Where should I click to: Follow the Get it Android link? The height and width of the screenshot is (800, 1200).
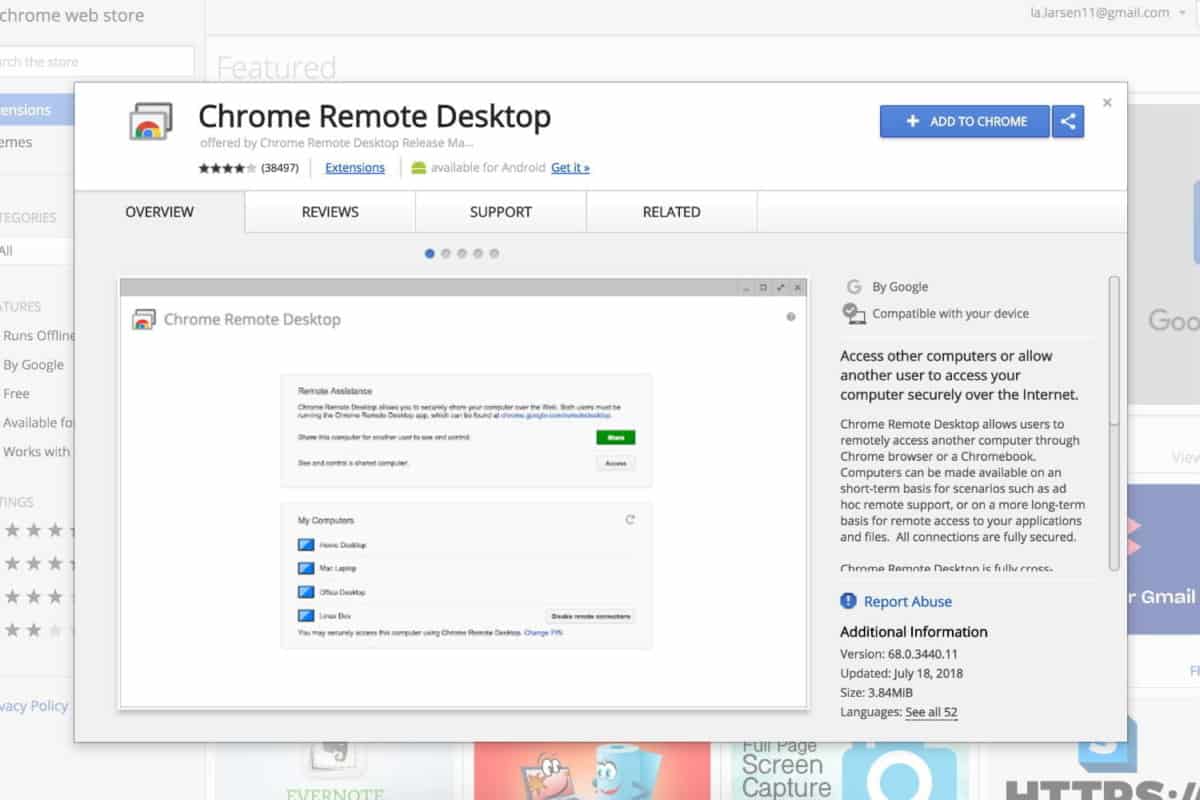(x=570, y=168)
